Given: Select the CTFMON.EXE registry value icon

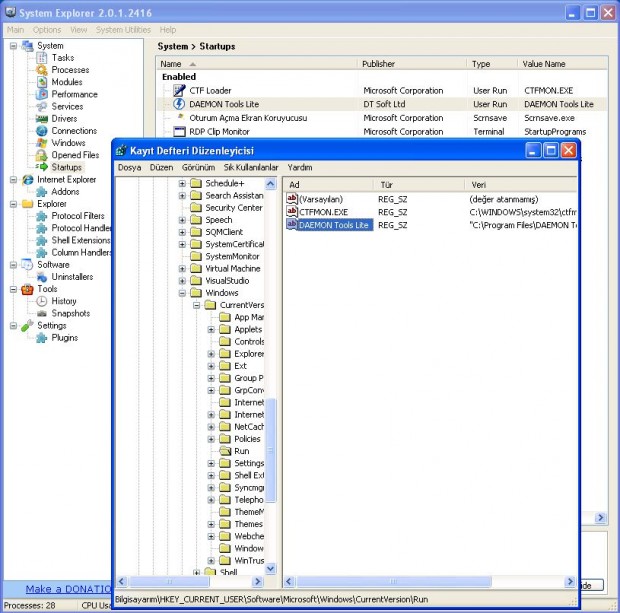Looking at the screenshot, I should (x=292, y=212).
